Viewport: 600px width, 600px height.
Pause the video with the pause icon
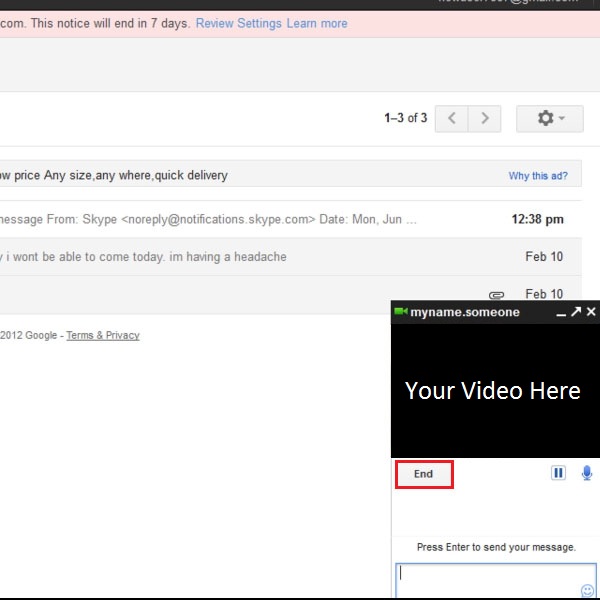(558, 473)
